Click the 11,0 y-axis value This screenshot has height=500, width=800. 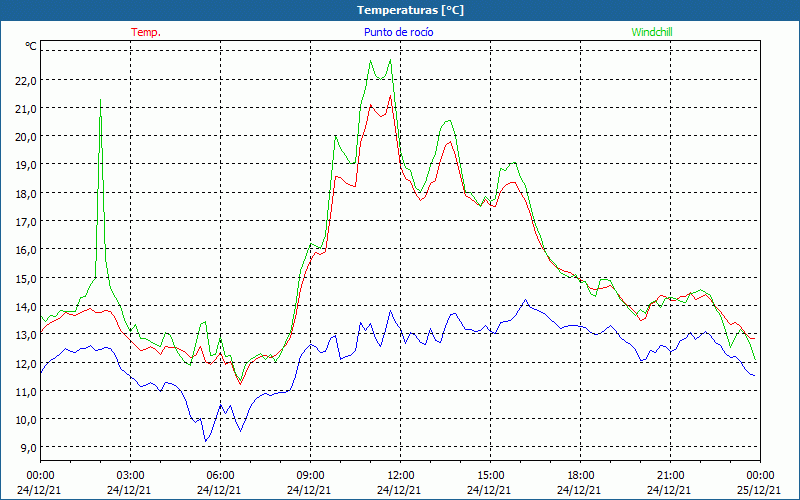click(27, 391)
